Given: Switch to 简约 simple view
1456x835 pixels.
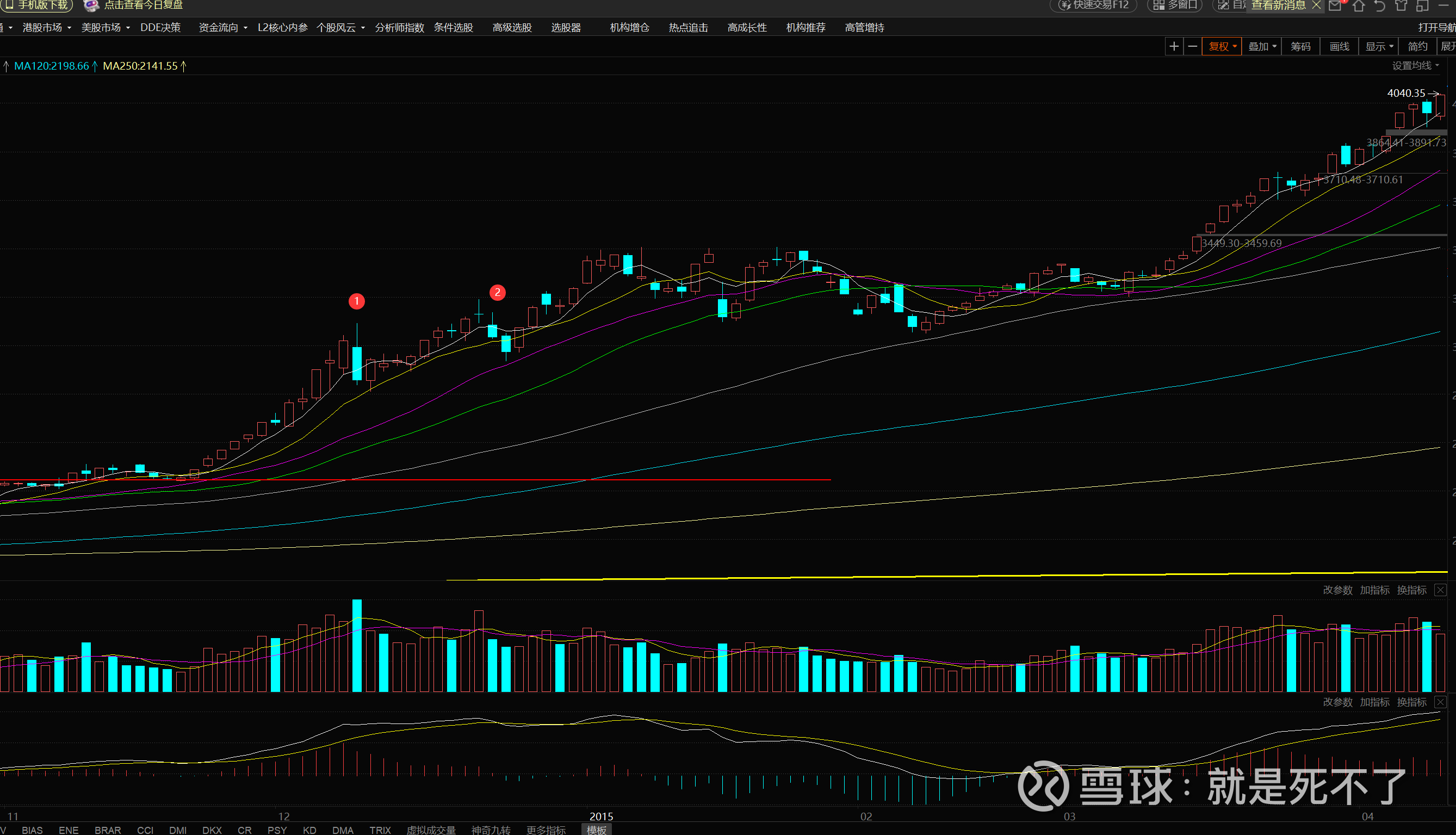Looking at the screenshot, I should point(1417,46).
